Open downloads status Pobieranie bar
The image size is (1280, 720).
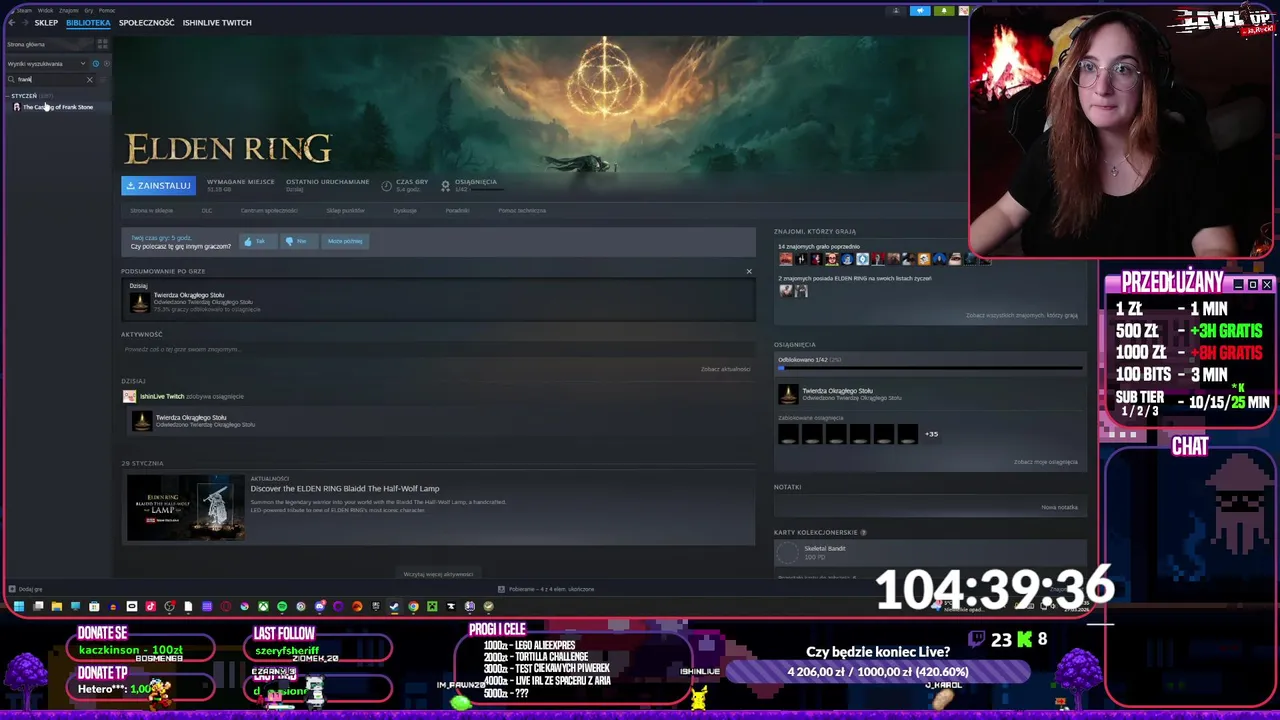pos(546,589)
